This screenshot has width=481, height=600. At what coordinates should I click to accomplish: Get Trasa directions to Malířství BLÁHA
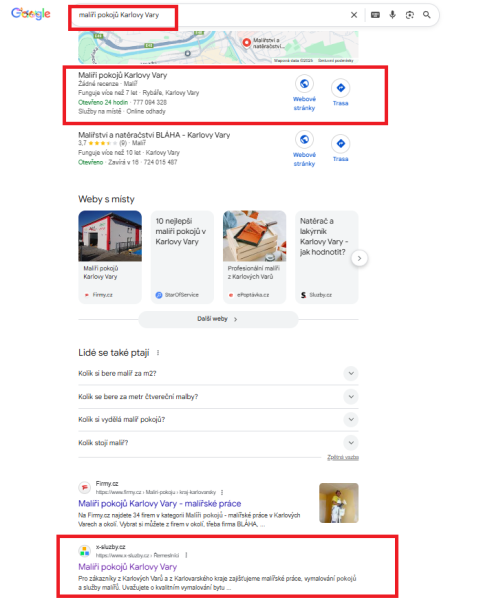pyautogui.click(x=341, y=149)
